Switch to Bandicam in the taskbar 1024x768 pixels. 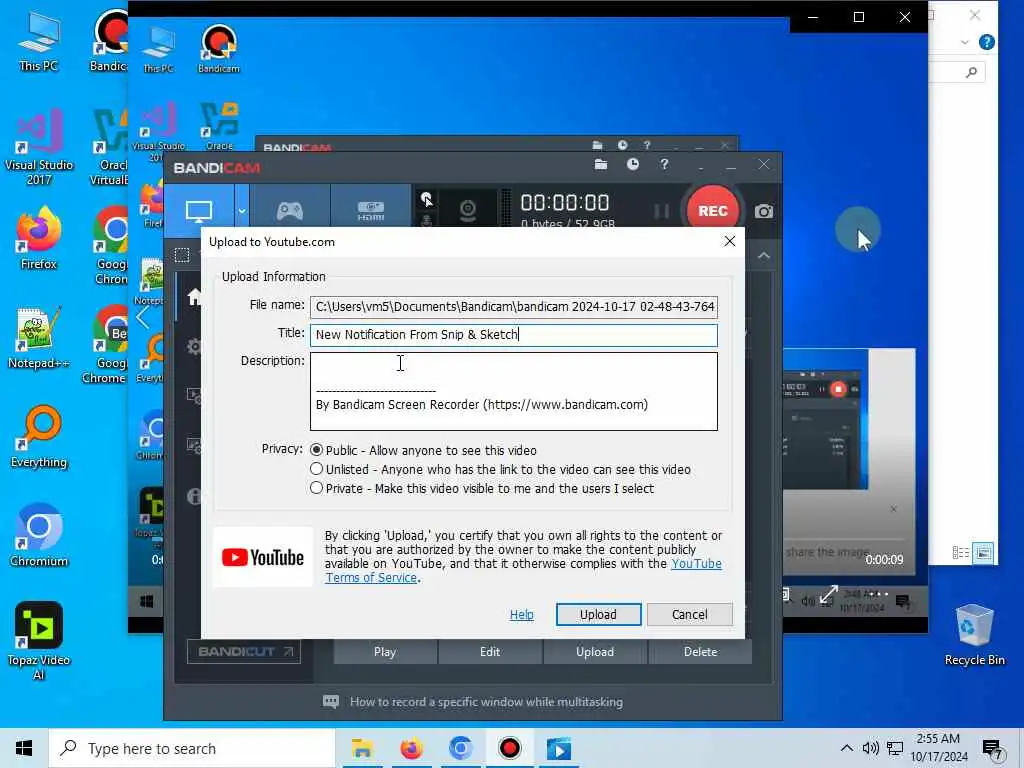pos(509,748)
